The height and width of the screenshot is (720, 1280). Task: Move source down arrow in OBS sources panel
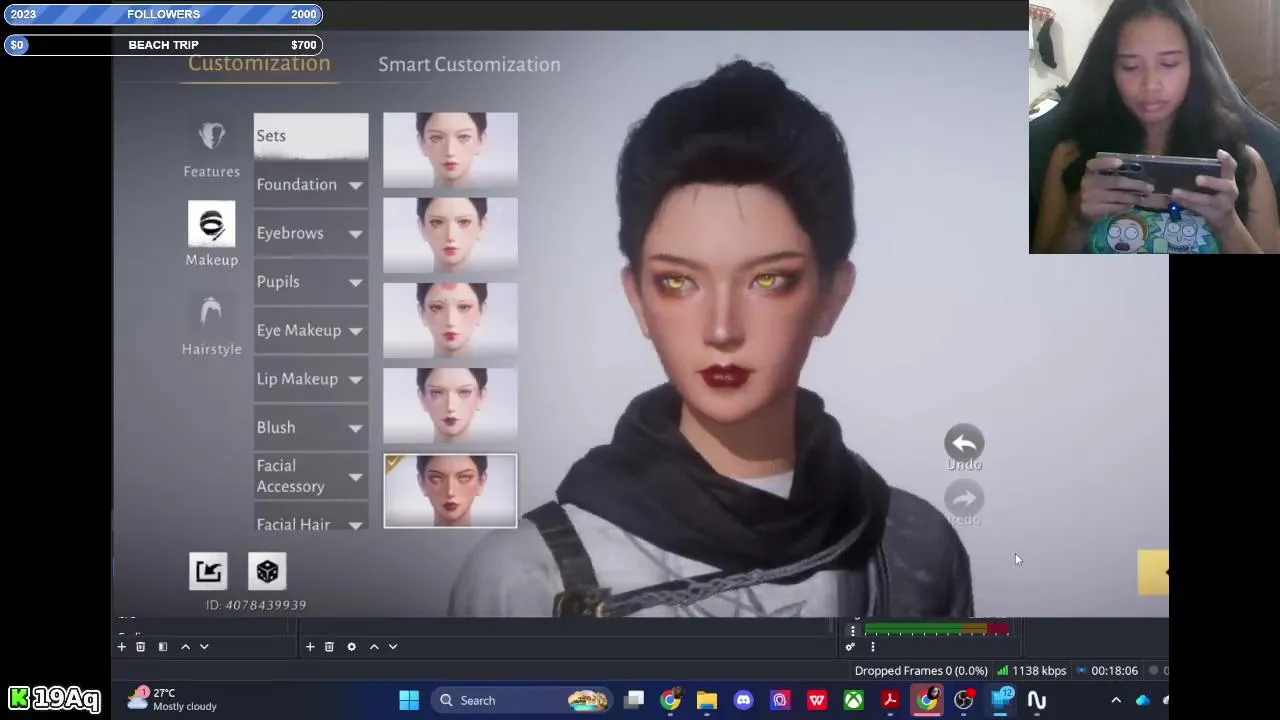point(393,647)
